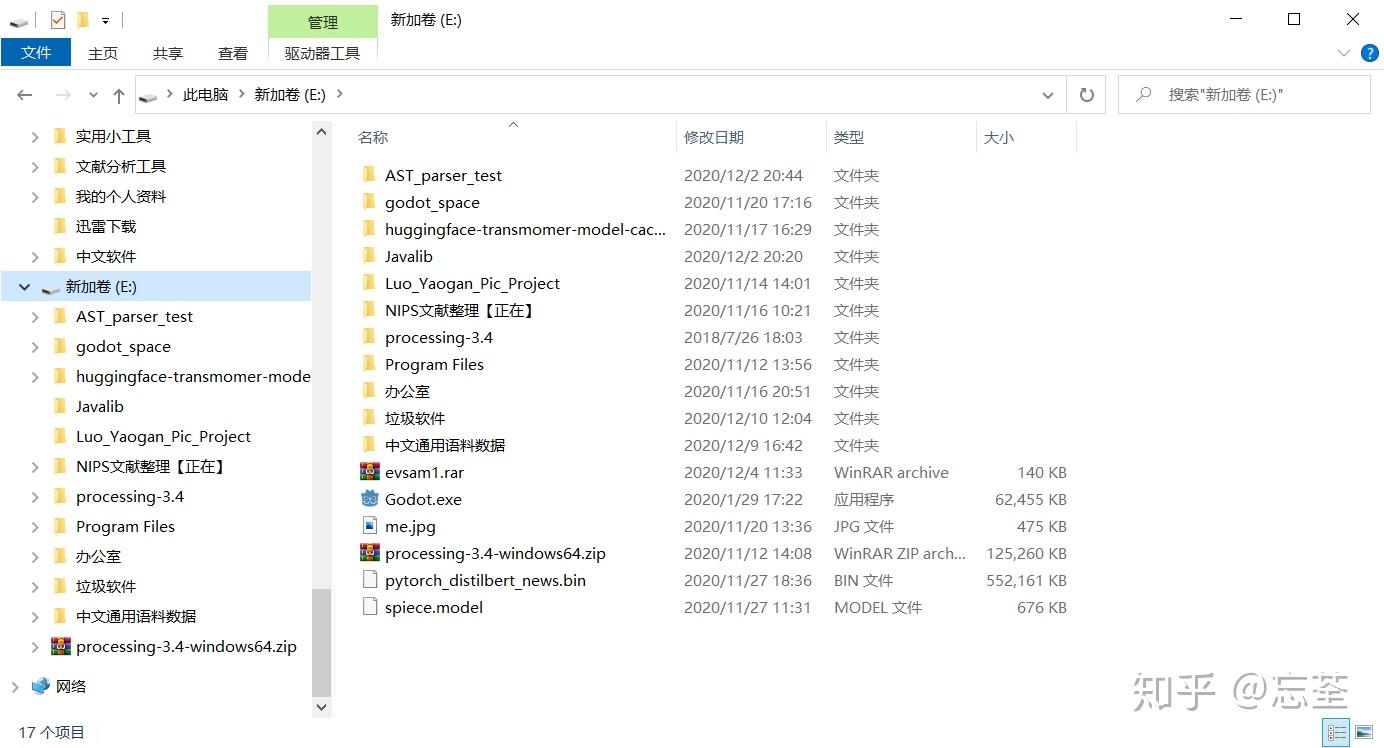
Task: Toggle sort order on 名称 column header
Action: point(373,137)
